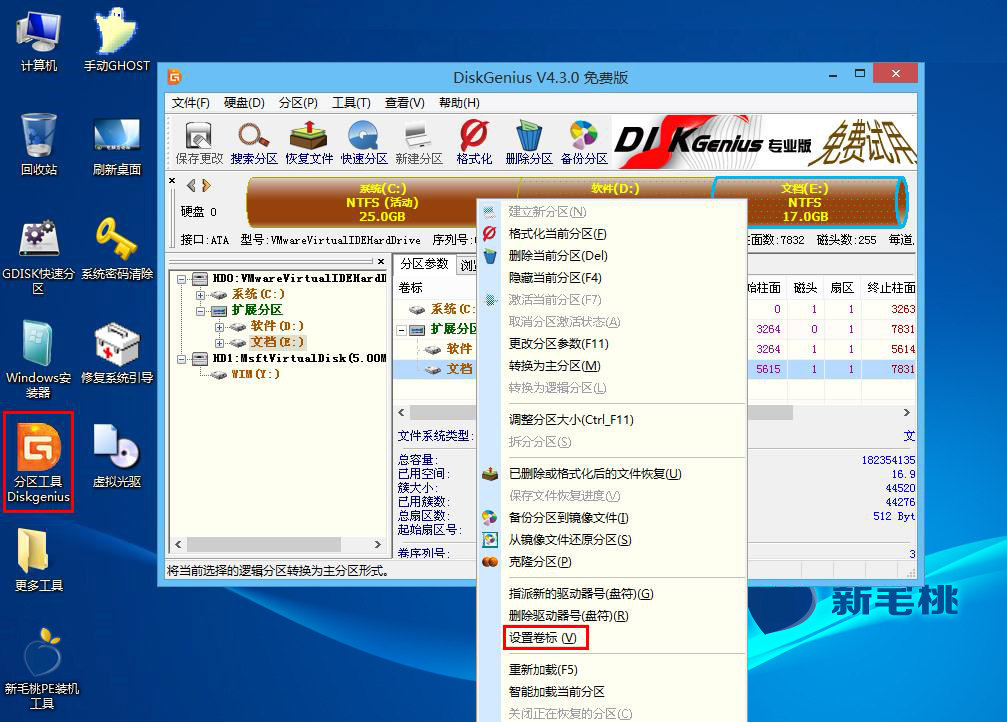Screen dimensions: 1007x722
Task: Close the disk tree panel
Action: (x=381, y=261)
